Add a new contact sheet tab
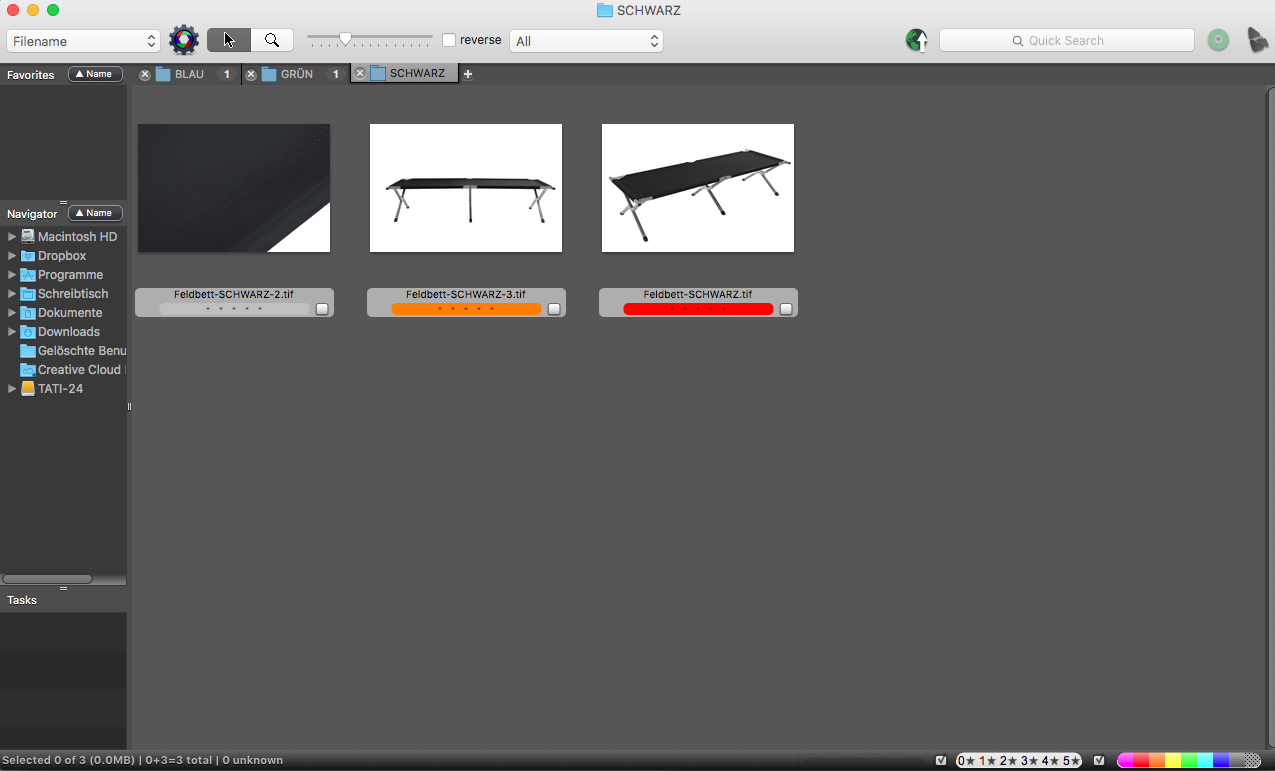This screenshot has width=1275, height=771. [468, 74]
